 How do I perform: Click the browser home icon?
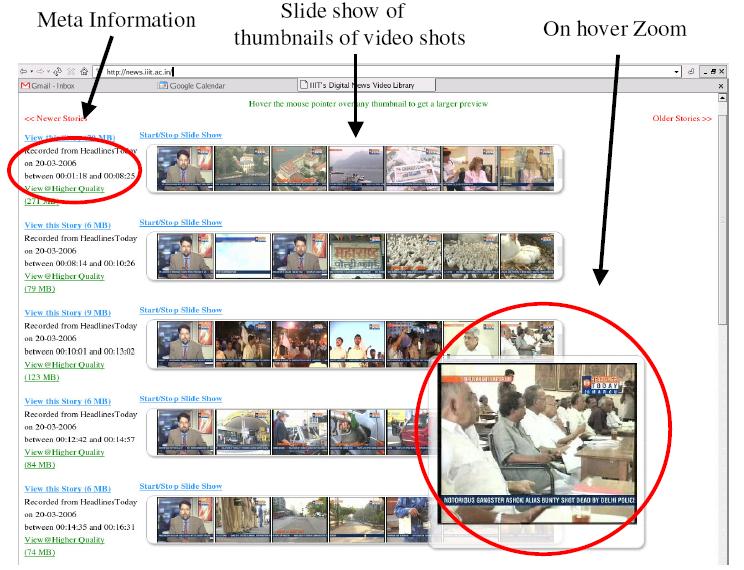tap(85, 72)
